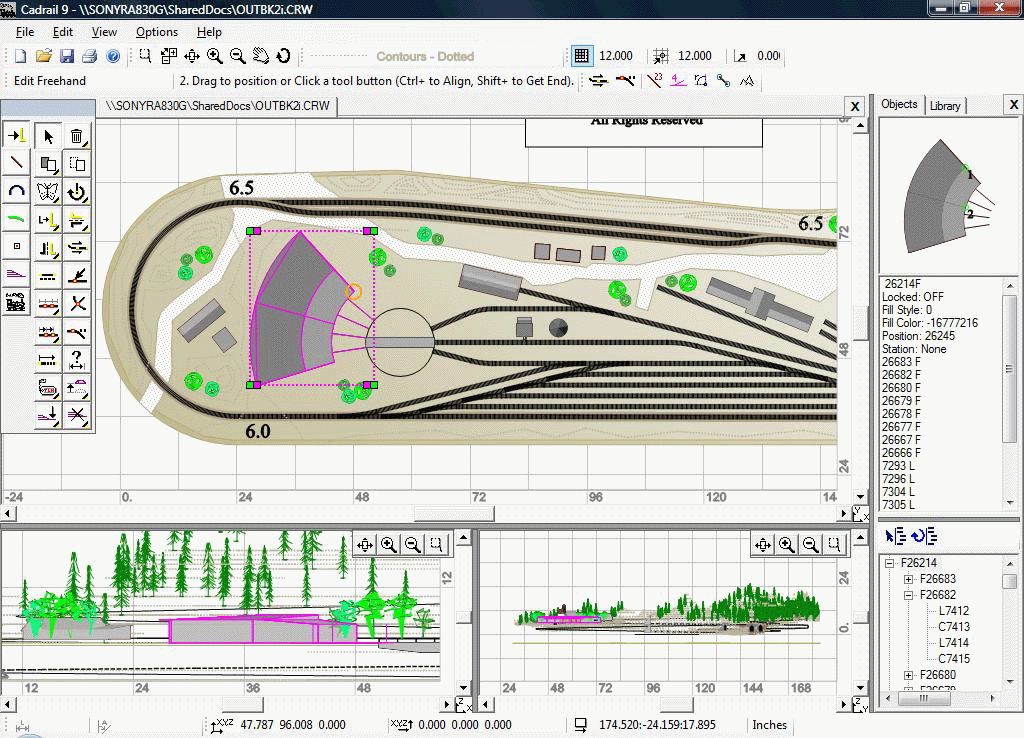Open the Options menu
Viewport: 1024px width, 738px height.
tap(157, 32)
